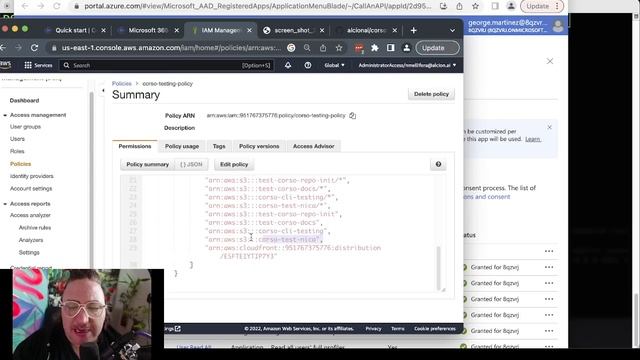Collapse the IAM sidebar with the arrow
The image size is (640, 360).
click(x=103, y=90)
